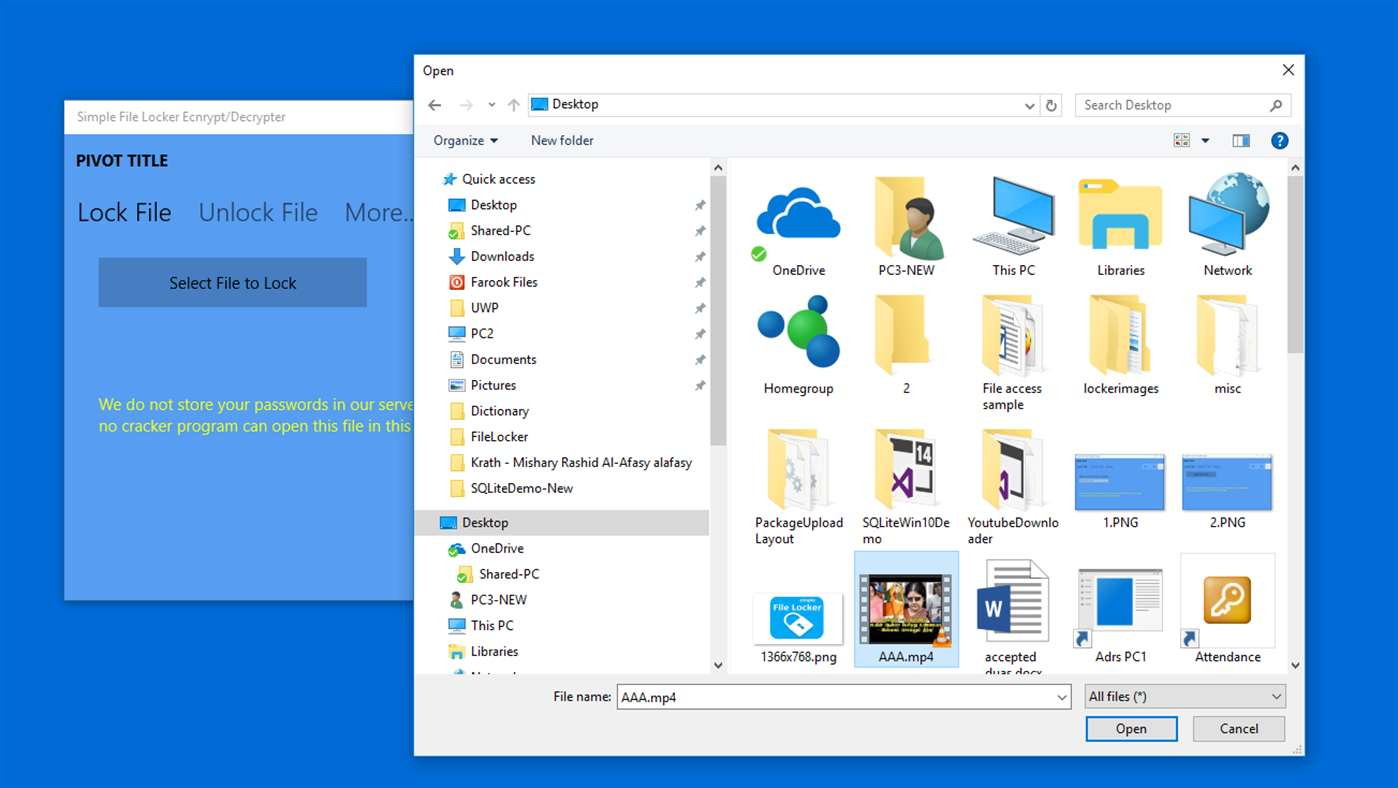Click the Back navigation arrow
The width and height of the screenshot is (1398, 788).
tap(434, 105)
